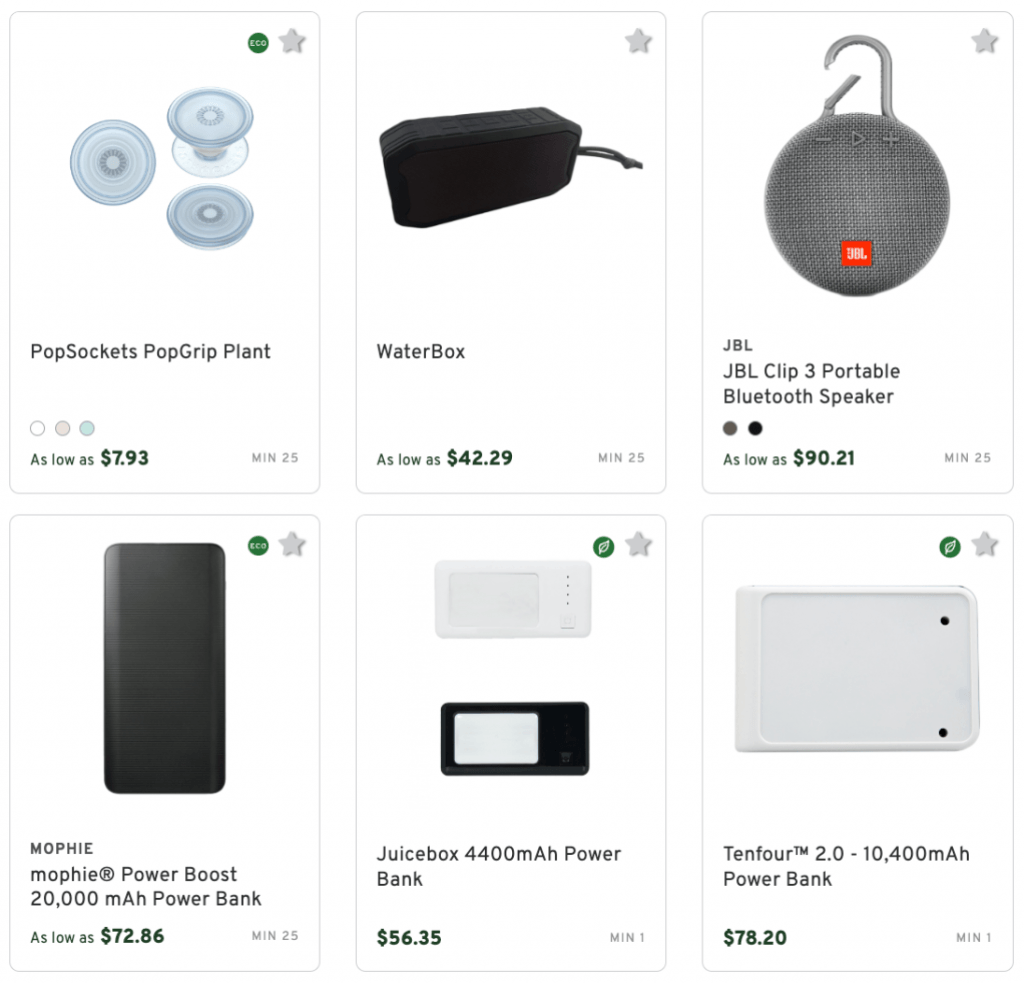This screenshot has height=983, width=1024.
Task: Click the star icon on the mophie card
Action: (291, 545)
